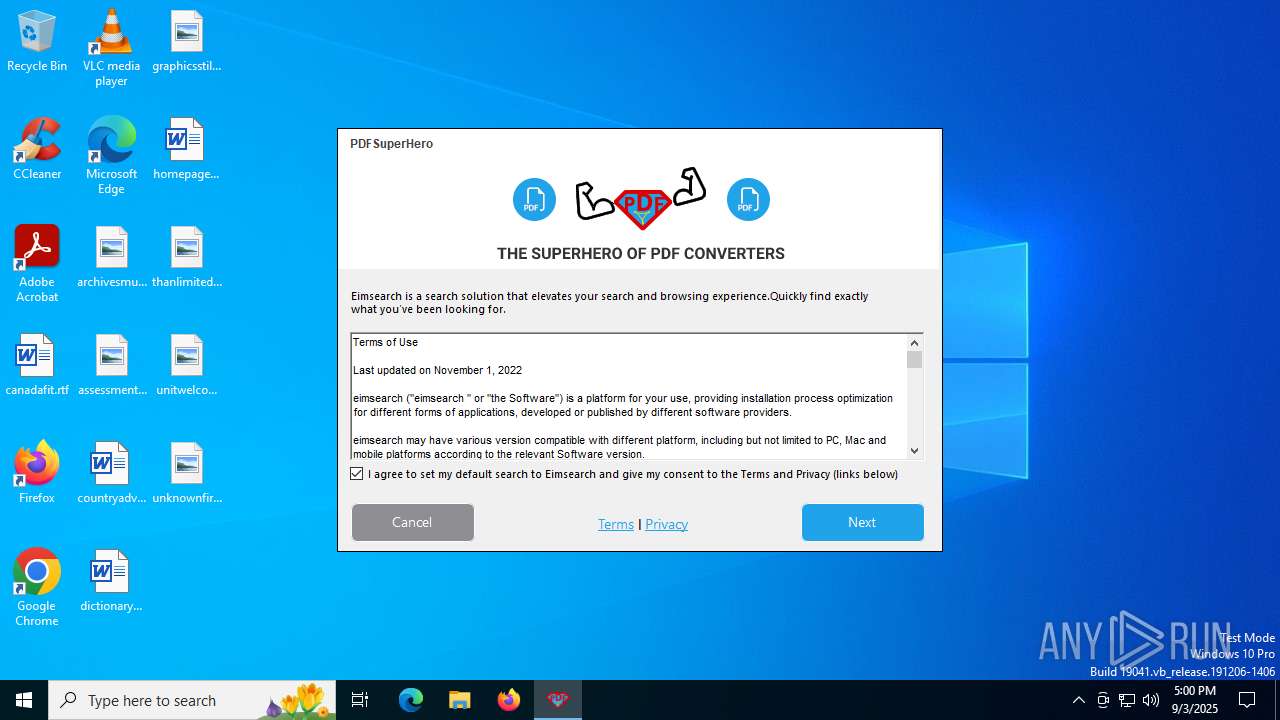The width and height of the screenshot is (1280, 720).
Task: Open Firefox desktop shortcut
Action: [x=37, y=473]
